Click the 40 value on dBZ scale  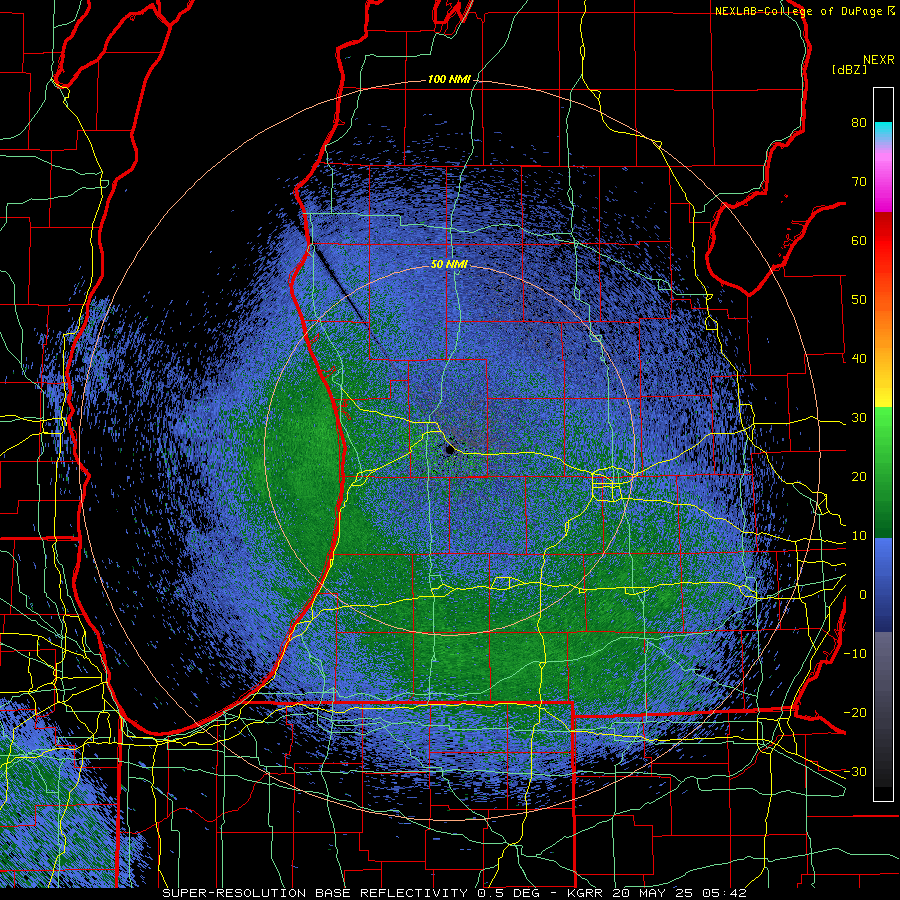click(859, 359)
